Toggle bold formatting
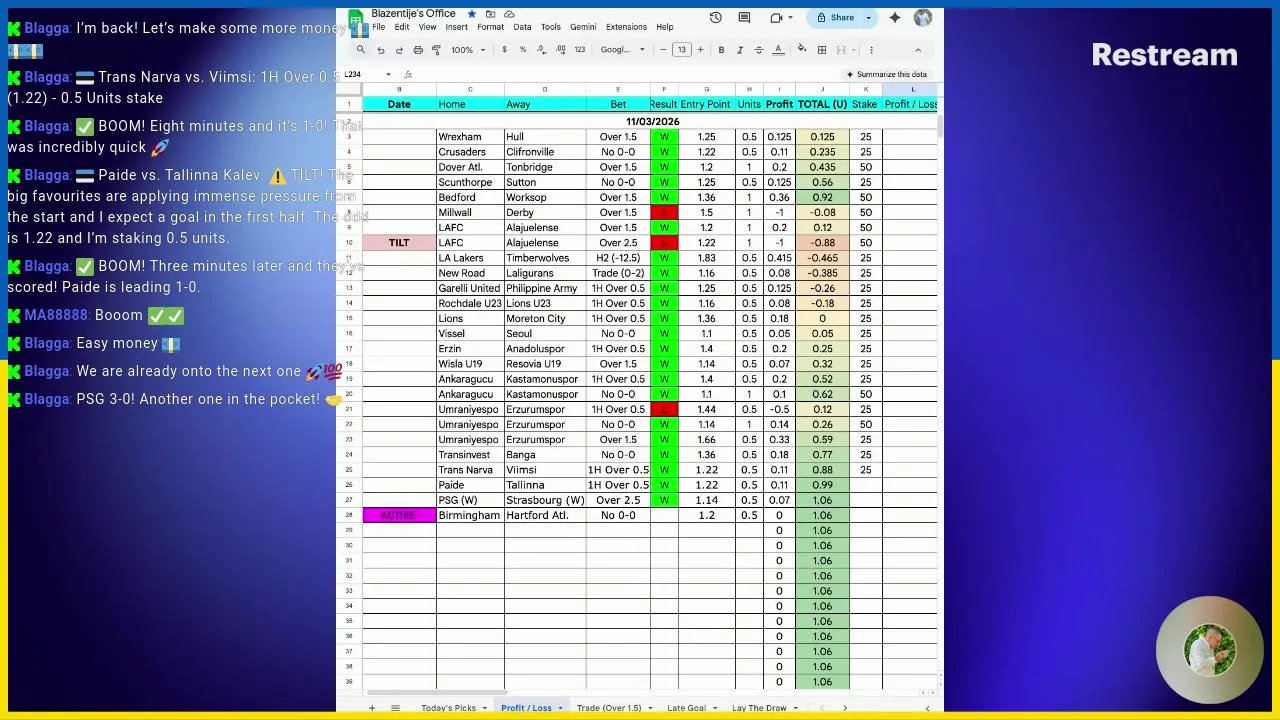Screen dimensions: 1280x720 (x=721, y=50)
